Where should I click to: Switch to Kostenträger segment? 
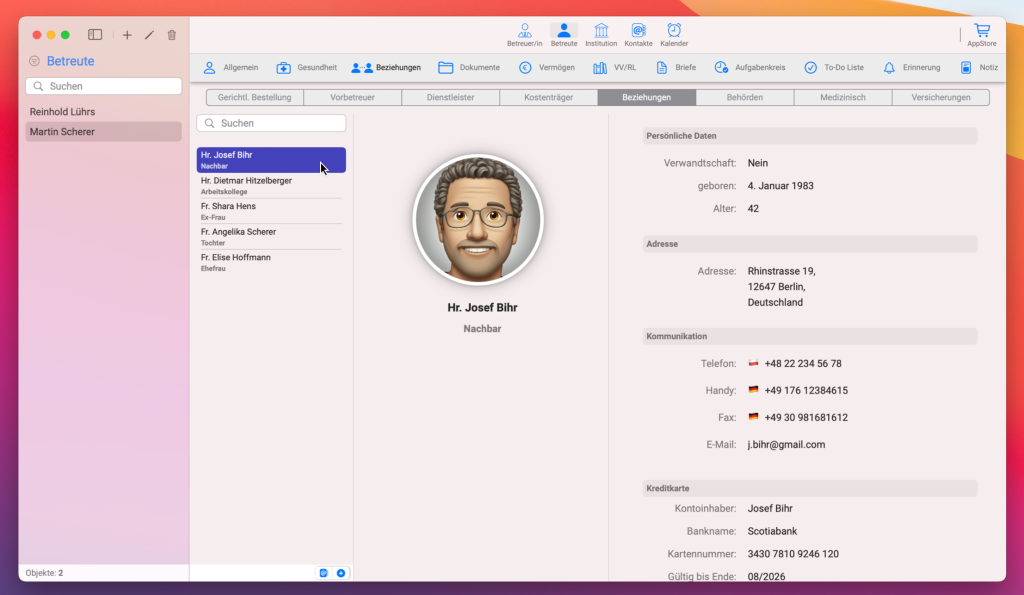[x=549, y=97]
